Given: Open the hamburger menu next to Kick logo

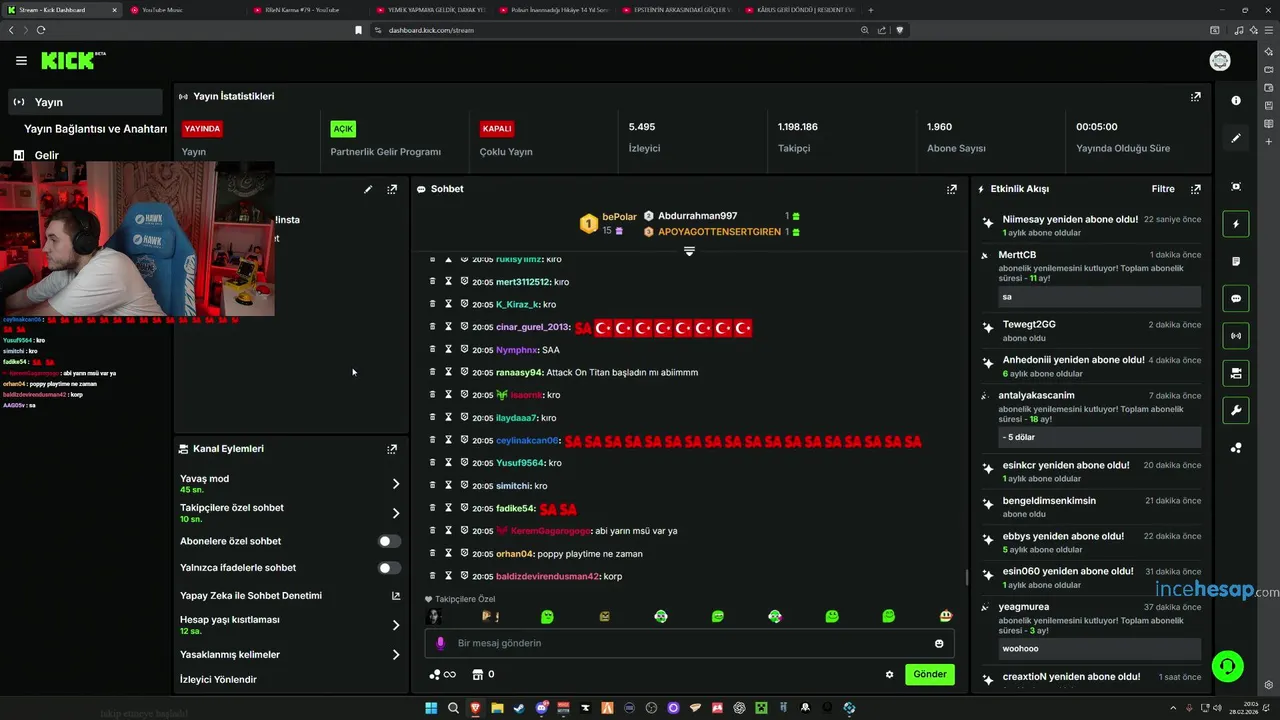Looking at the screenshot, I should tap(21, 61).
